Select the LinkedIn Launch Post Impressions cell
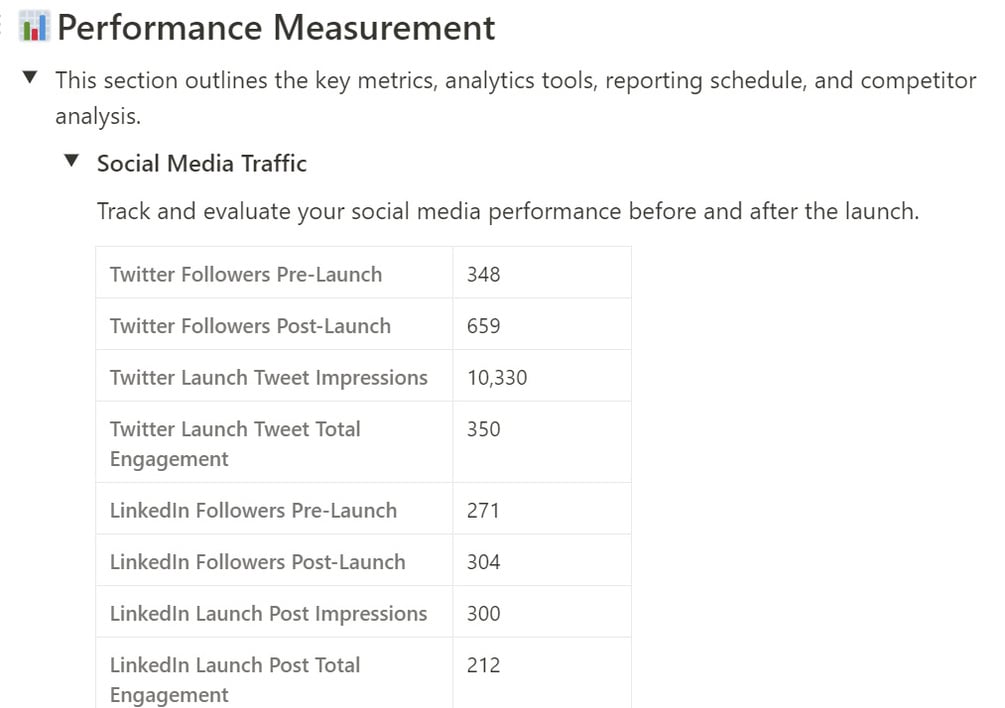Screen dimensions: 1005x708 [274, 612]
